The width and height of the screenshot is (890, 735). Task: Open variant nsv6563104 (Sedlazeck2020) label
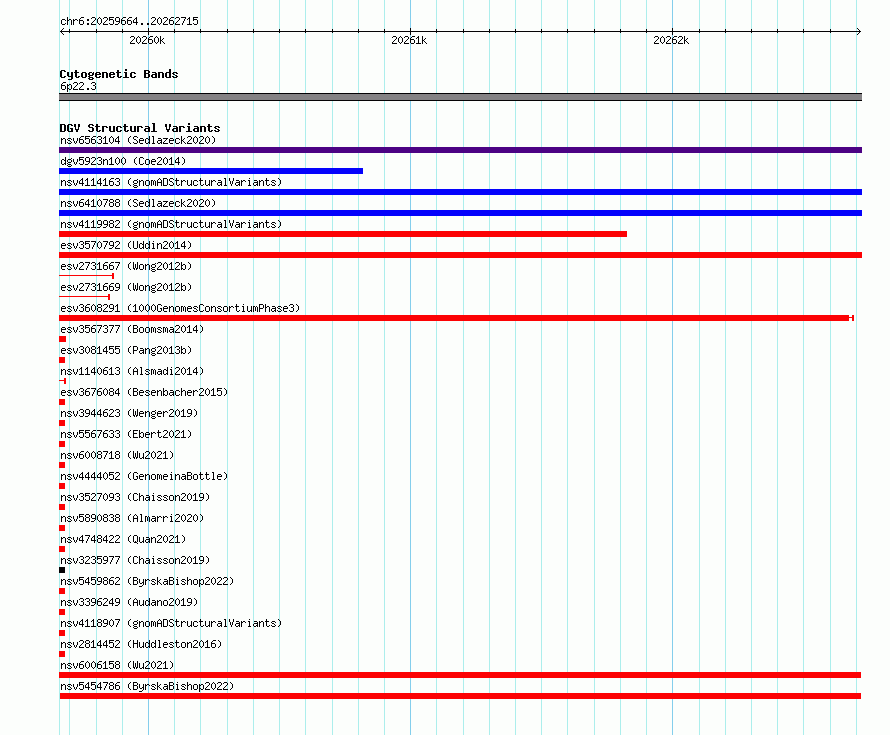(x=138, y=140)
